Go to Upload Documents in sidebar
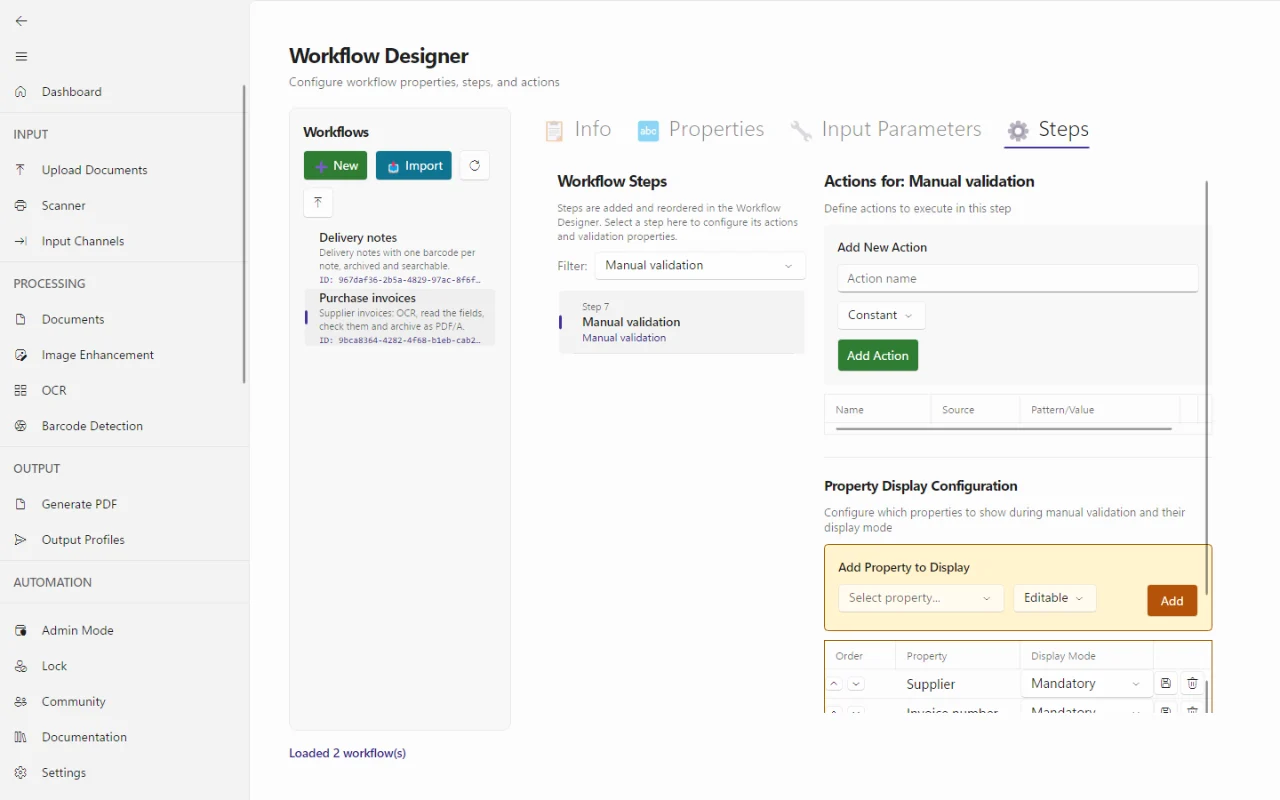This screenshot has width=1280, height=800. coord(122,170)
